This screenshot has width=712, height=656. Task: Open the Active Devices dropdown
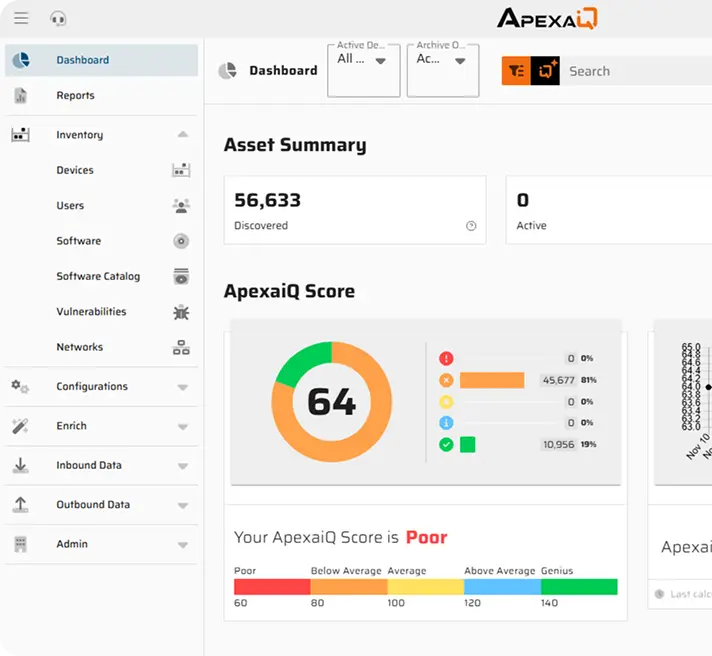click(x=363, y=61)
